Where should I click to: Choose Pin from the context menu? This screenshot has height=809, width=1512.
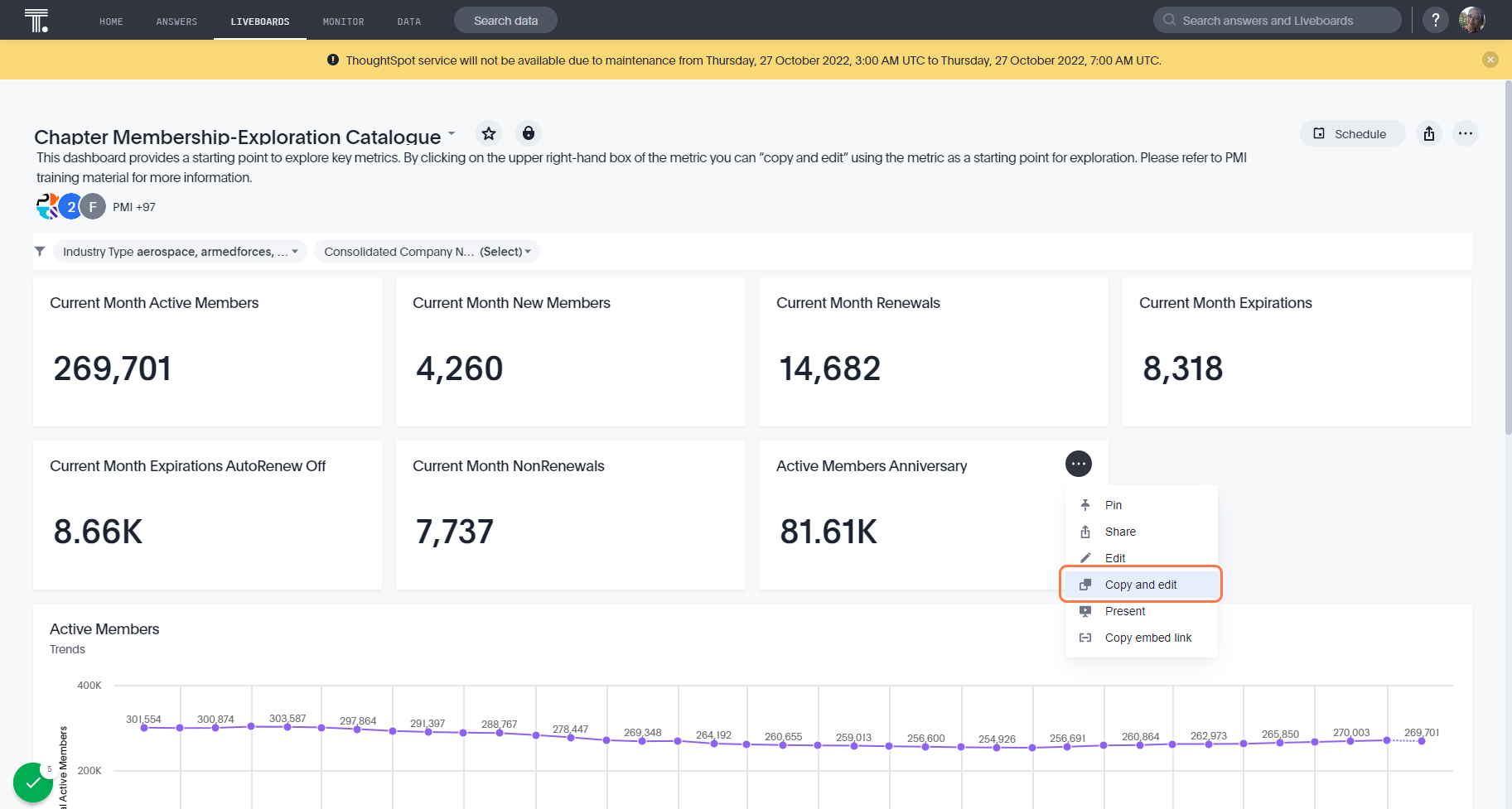click(x=1142, y=505)
